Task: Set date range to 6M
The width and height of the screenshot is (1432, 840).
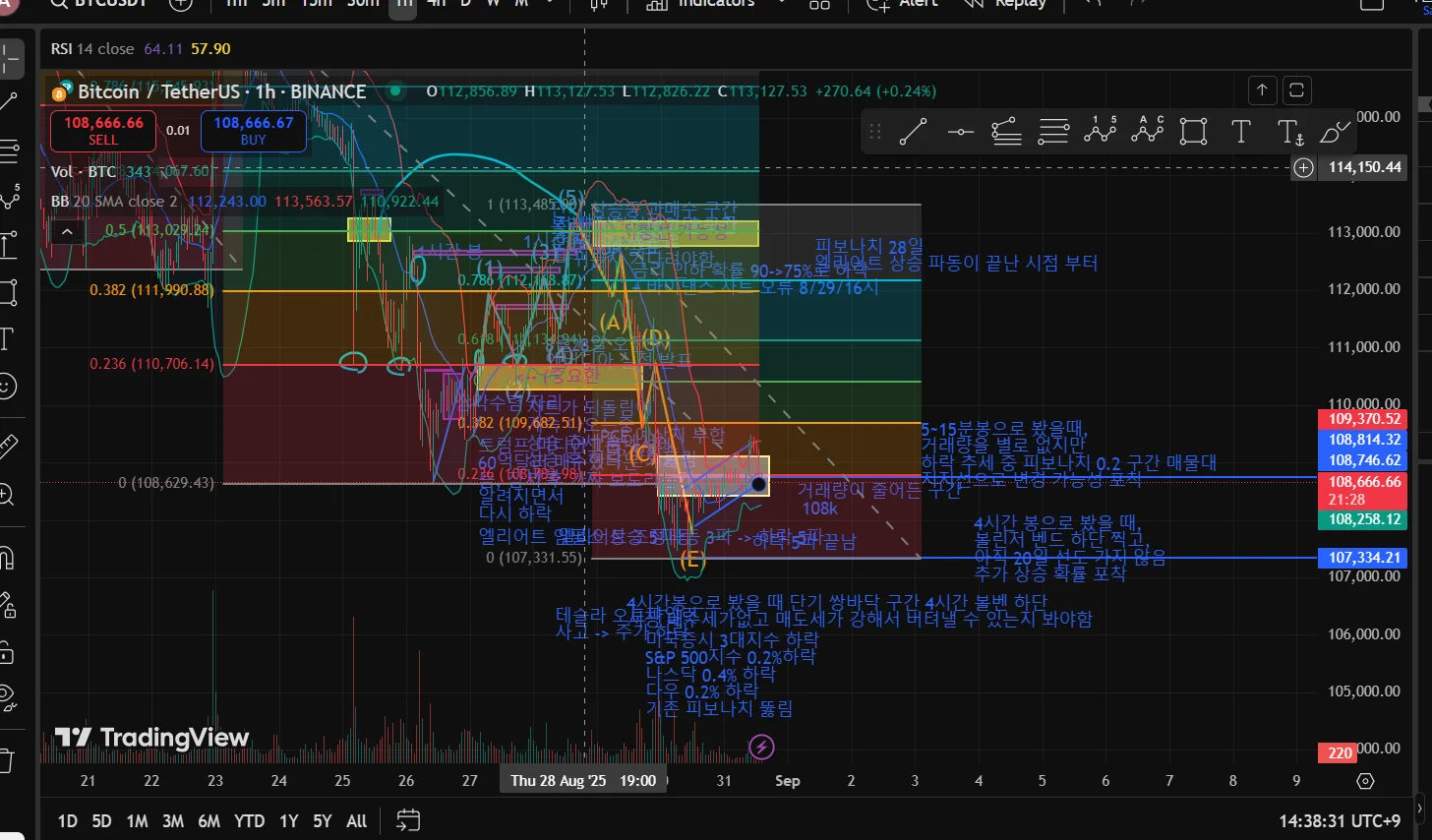Action: pyautogui.click(x=209, y=820)
